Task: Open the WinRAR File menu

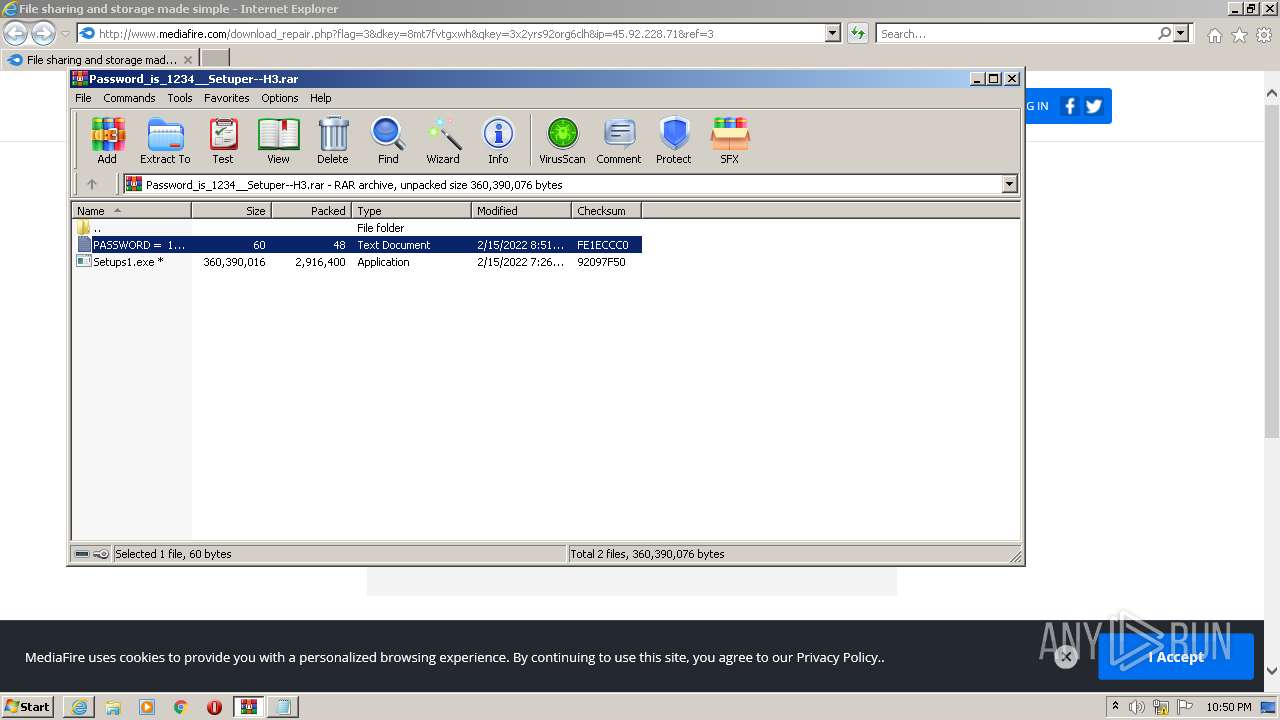Action: click(83, 98)
